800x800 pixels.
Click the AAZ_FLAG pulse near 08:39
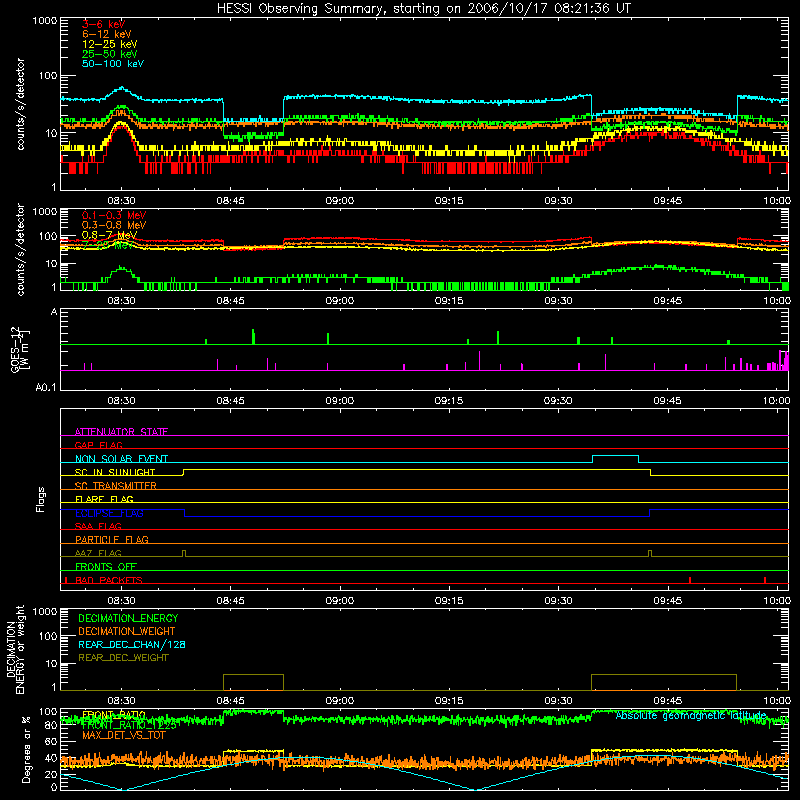point(184,553)
